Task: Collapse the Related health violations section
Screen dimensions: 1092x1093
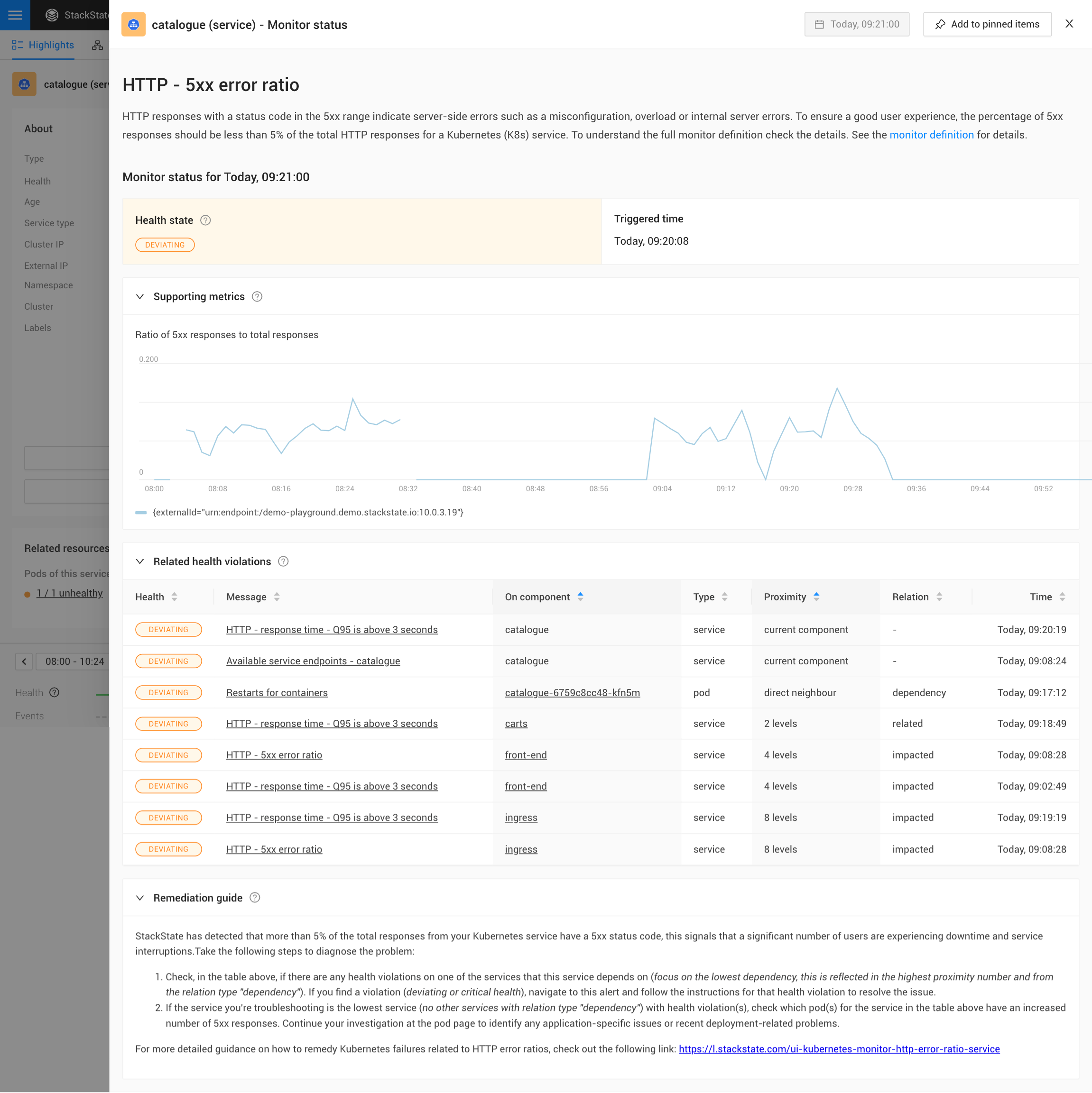Action: pyautogui.click(x=140, y=561)
